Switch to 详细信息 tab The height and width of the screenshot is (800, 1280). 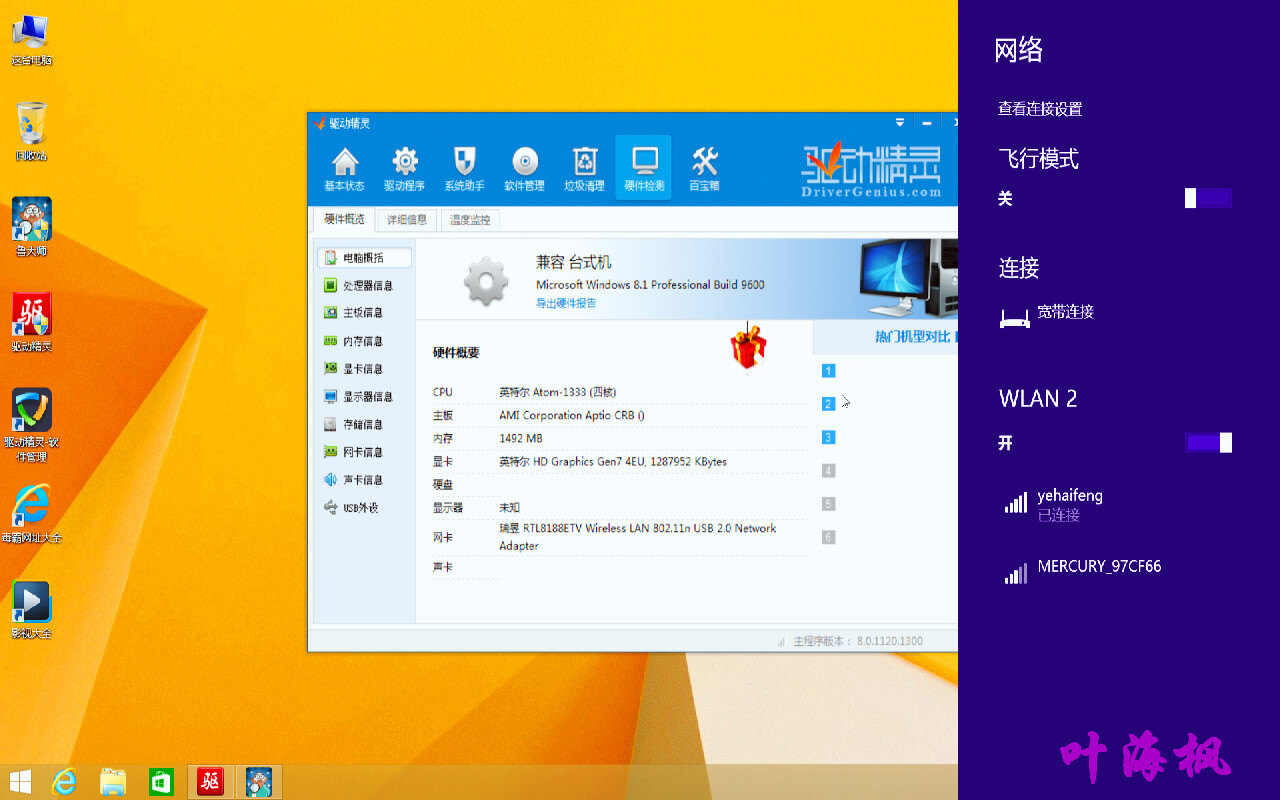click(407, 220)
